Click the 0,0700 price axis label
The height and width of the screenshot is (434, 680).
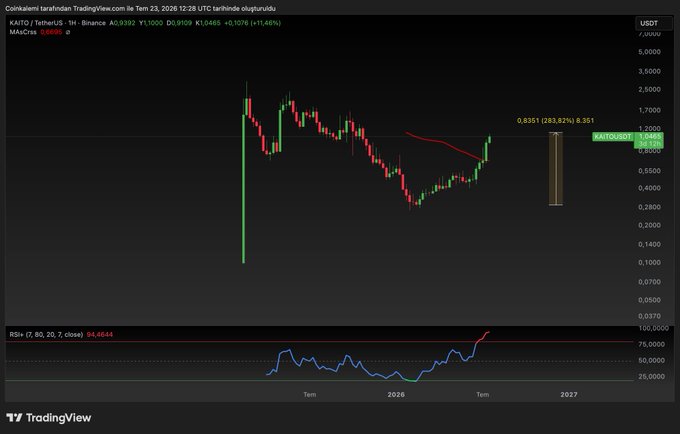[x=649, y=281]
